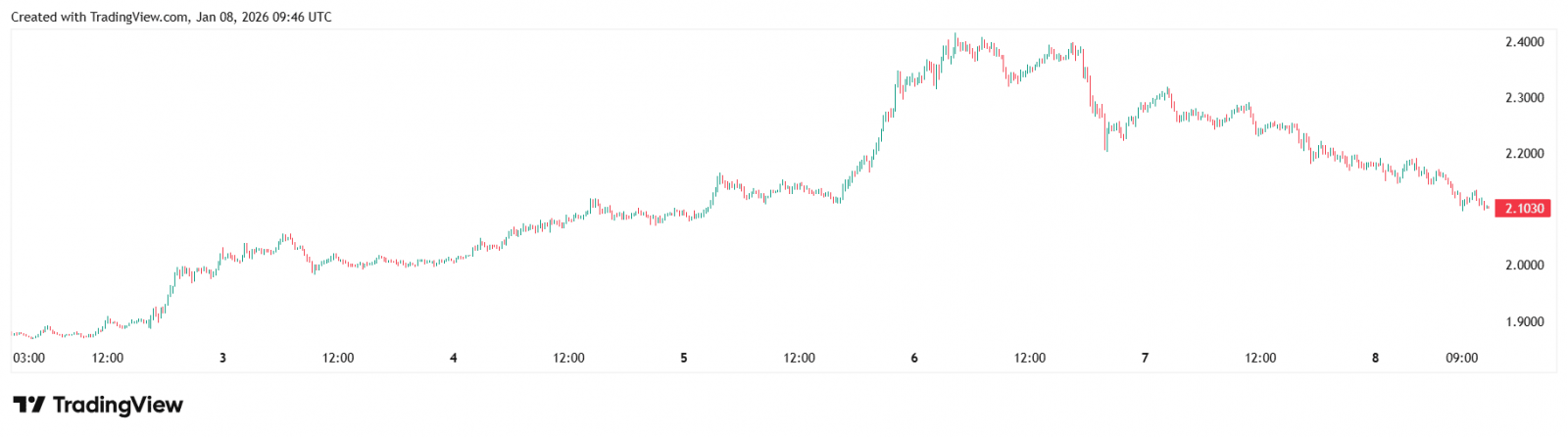Click day 5 on the time axis
Viewport: 1568px width, 437px height.
tap(684, 358)
